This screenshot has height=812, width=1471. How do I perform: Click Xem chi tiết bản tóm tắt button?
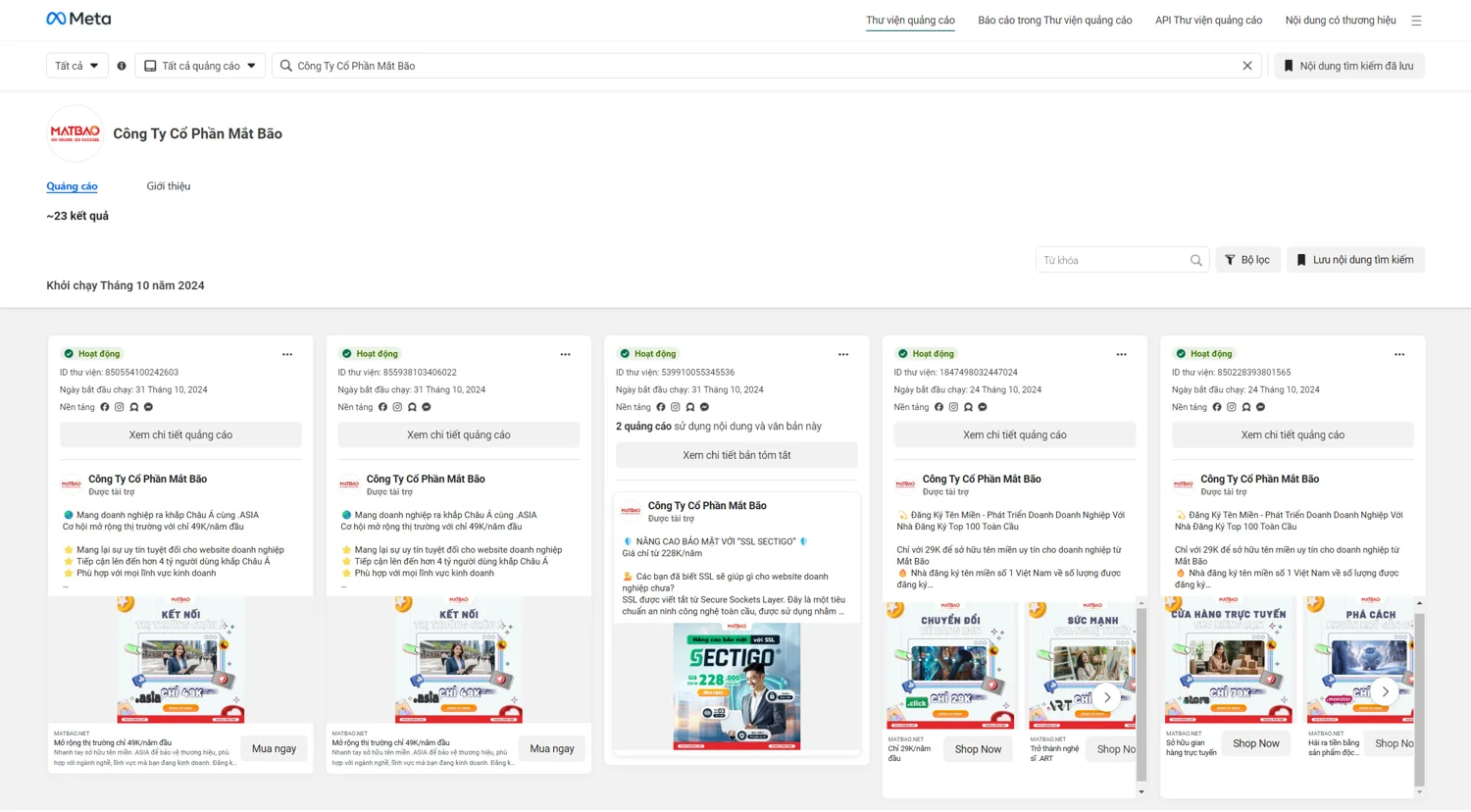[x=736, y=455]
